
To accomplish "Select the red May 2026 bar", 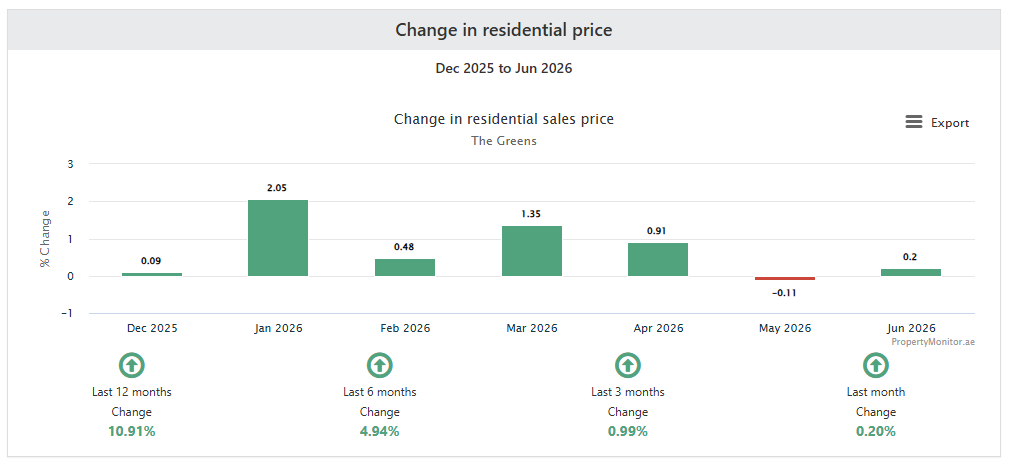I will click(x=785, y=278).
